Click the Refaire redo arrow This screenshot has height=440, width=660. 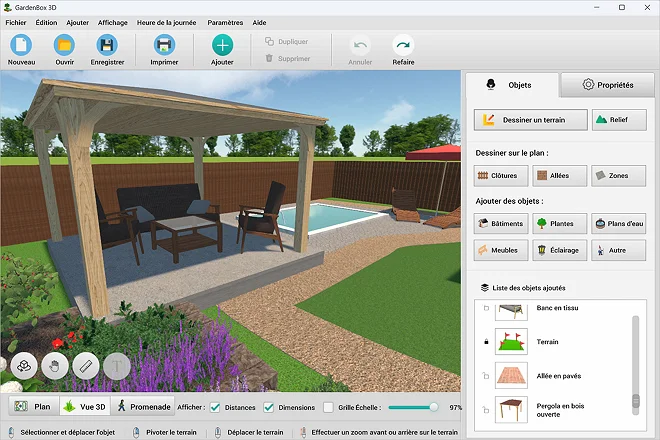coord(403,45)
